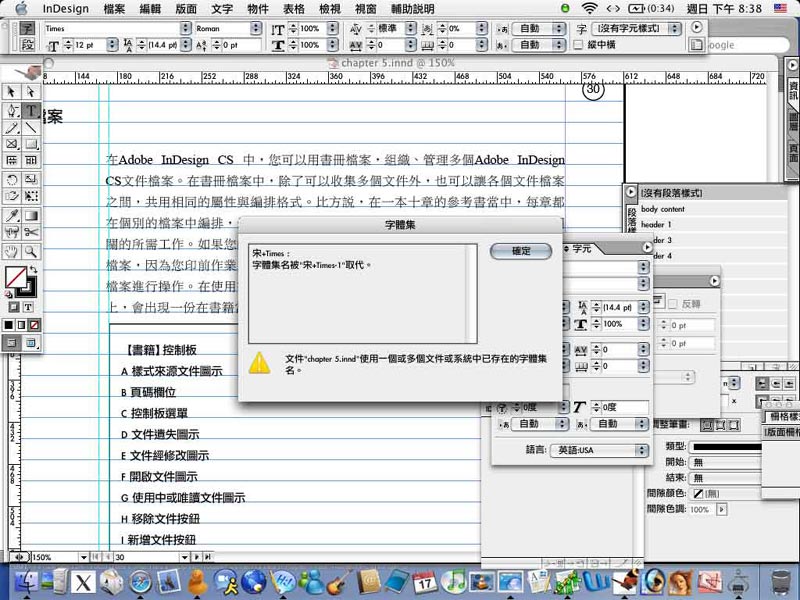The width and height of the screenshot is (800, 600).
Task: Select body content paragraph style
Action: pos(663,209)
